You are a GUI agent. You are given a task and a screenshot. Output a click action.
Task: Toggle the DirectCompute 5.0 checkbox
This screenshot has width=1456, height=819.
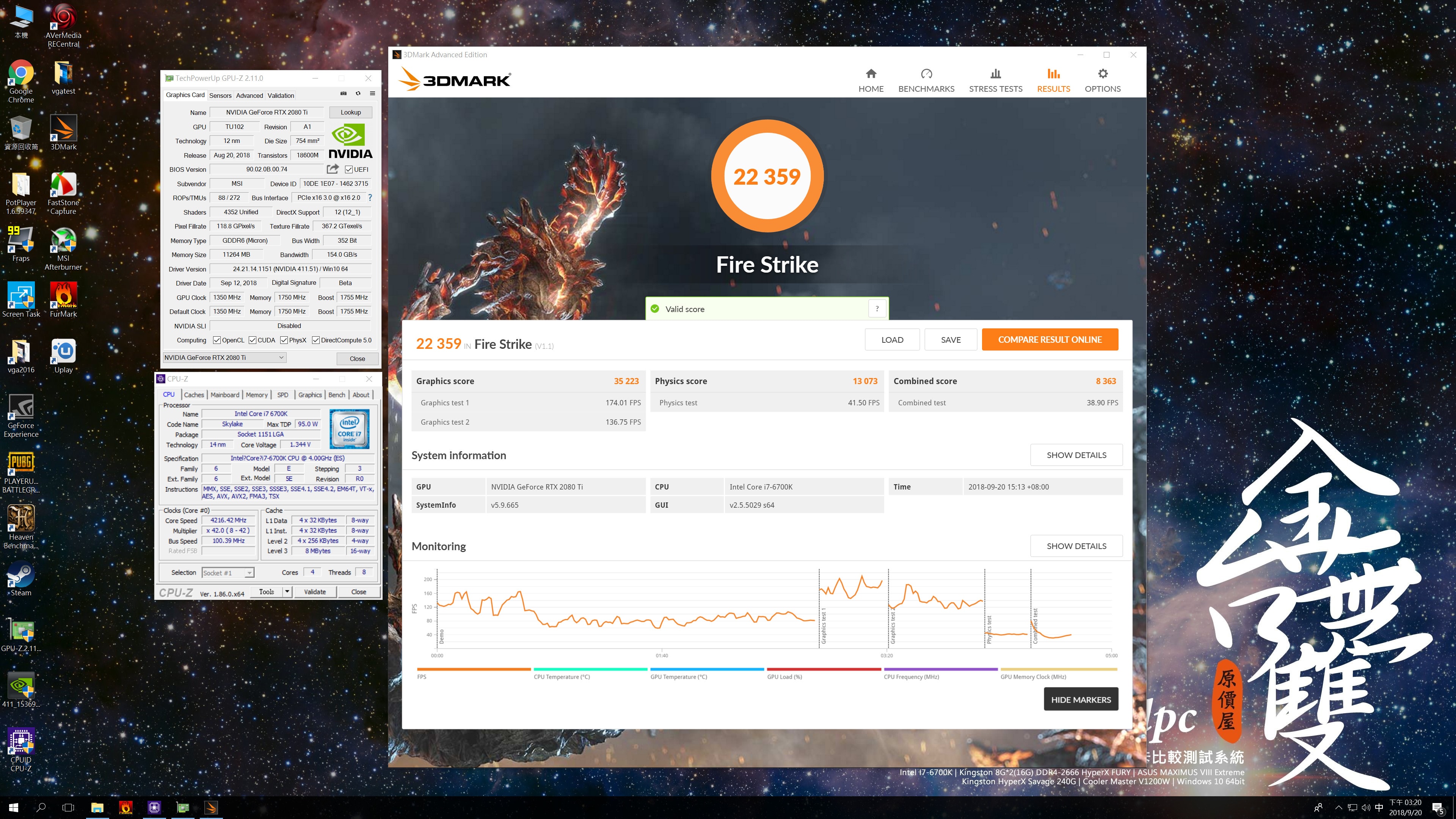coord(315,340)
